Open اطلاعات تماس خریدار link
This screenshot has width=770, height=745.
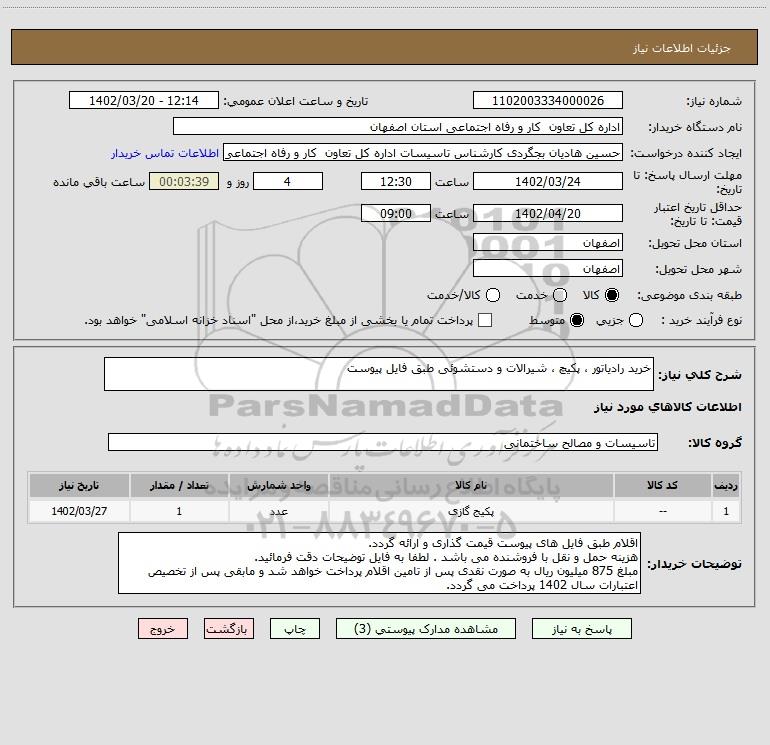click(x=165, y=153)
